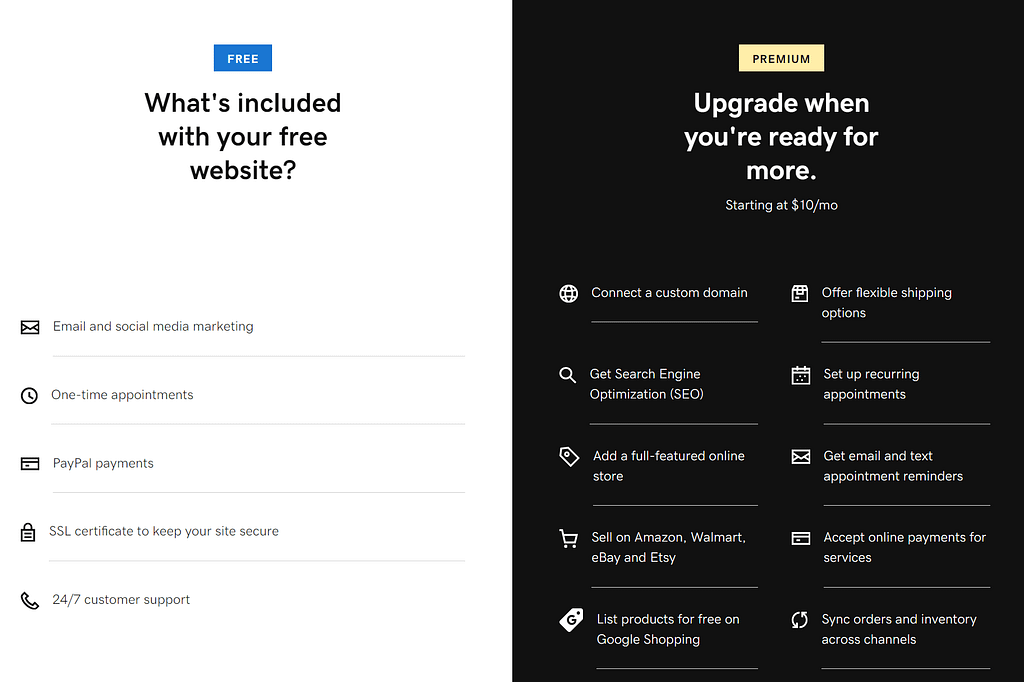
Task: Click the blue FREE badge
Action: pyautogui.click(x=243, y=58)
